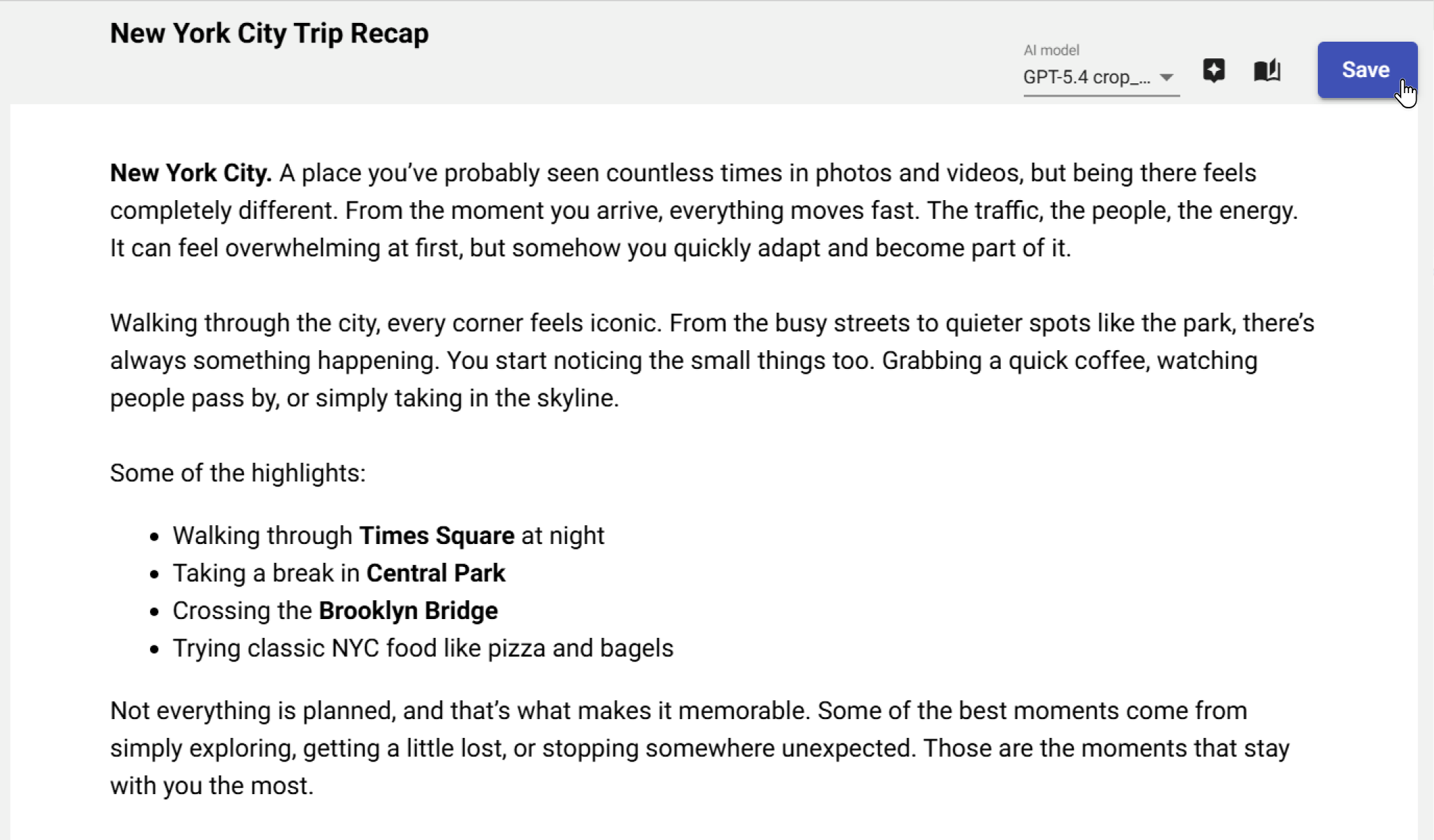
Task: Click the word "bagels" in the list
Action: [636, 648]
